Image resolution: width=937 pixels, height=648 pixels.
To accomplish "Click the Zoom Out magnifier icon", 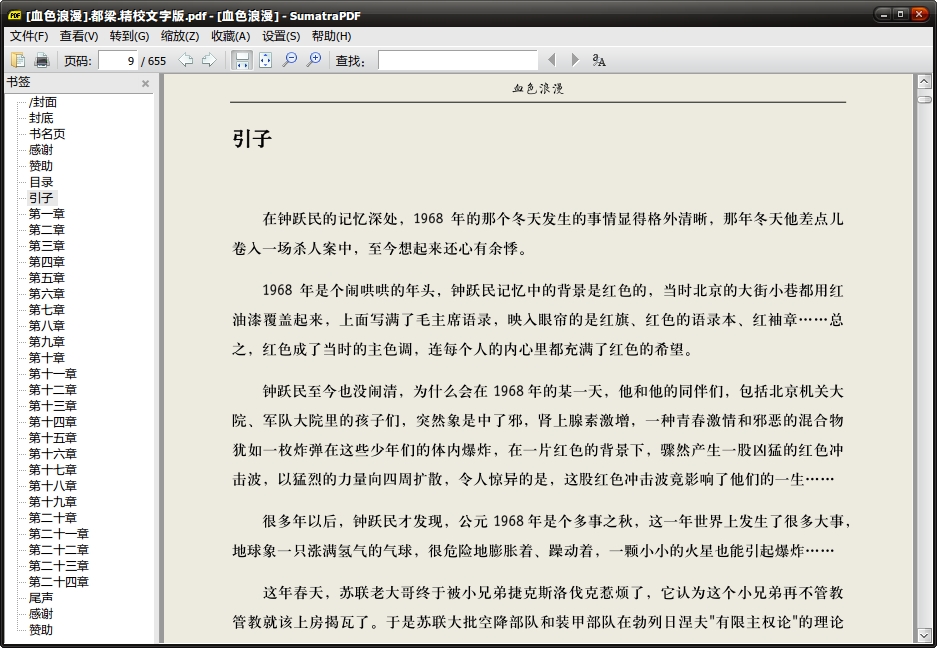I will (x=290, y=60).
